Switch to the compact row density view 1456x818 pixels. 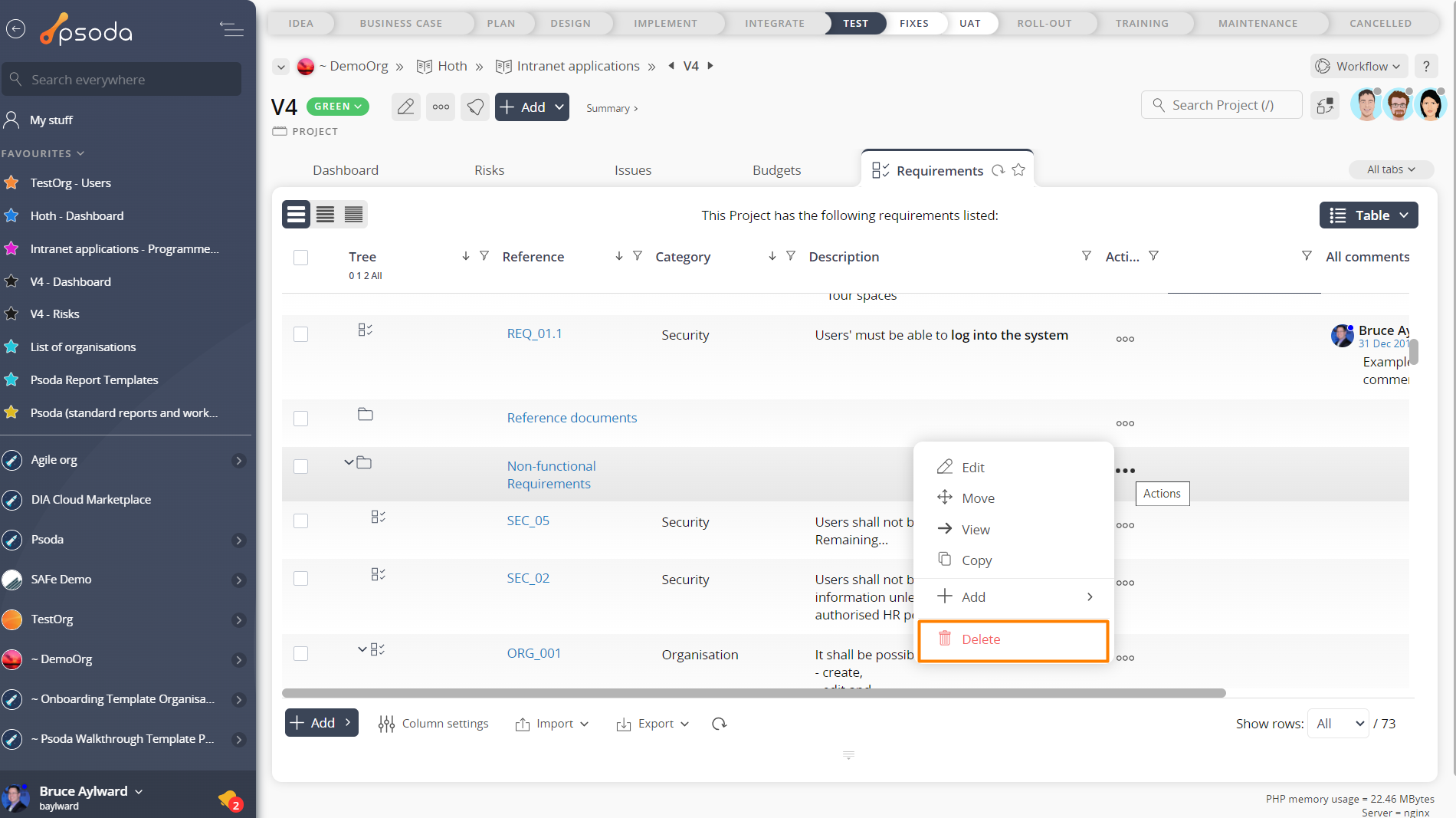pos(353,215)
